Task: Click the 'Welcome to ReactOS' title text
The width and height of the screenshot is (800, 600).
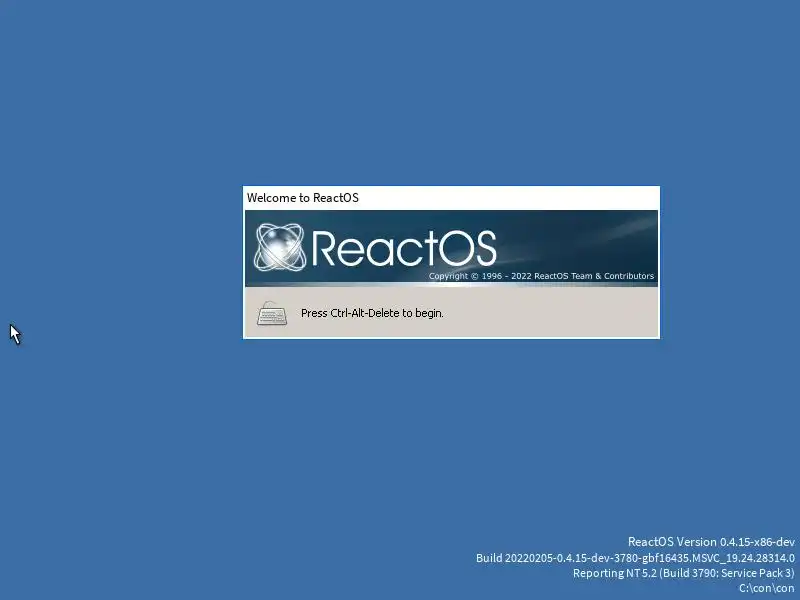Action: tap(303, 198)
